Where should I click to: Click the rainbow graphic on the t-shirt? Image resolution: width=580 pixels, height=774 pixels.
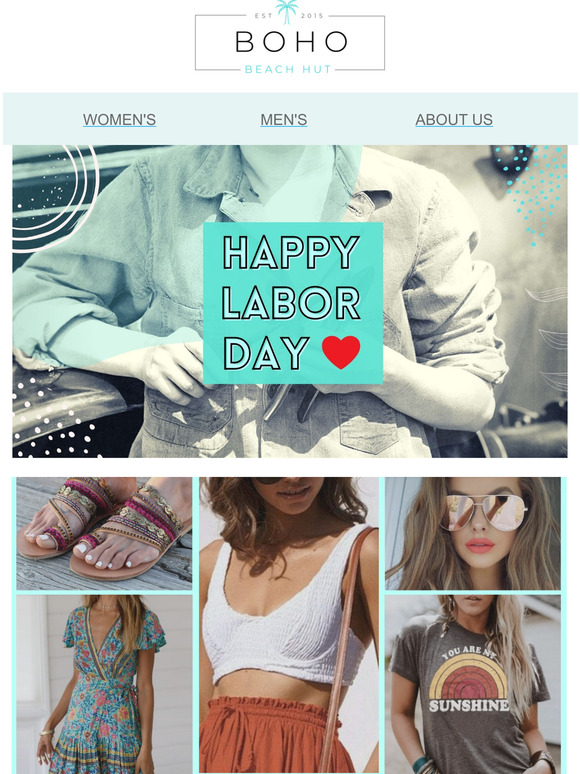click(468, 678)
